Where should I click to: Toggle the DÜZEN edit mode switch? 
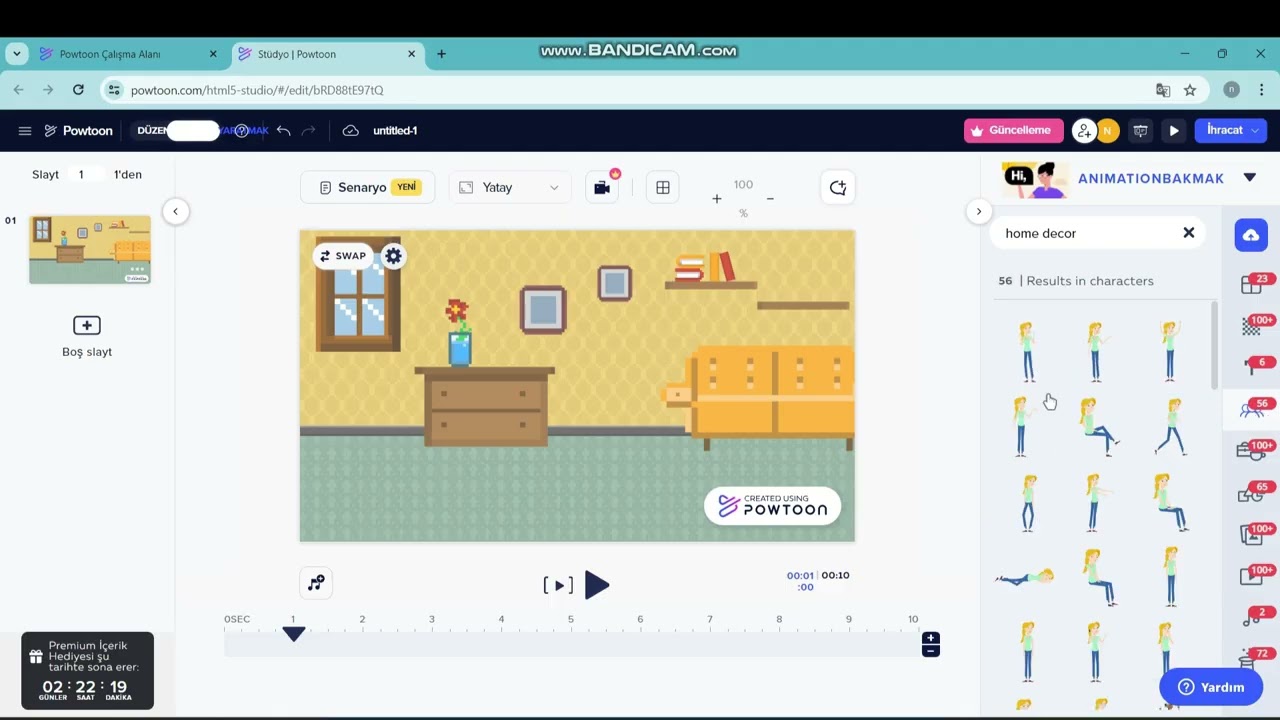pyautogui.click(x=193, y=131)
